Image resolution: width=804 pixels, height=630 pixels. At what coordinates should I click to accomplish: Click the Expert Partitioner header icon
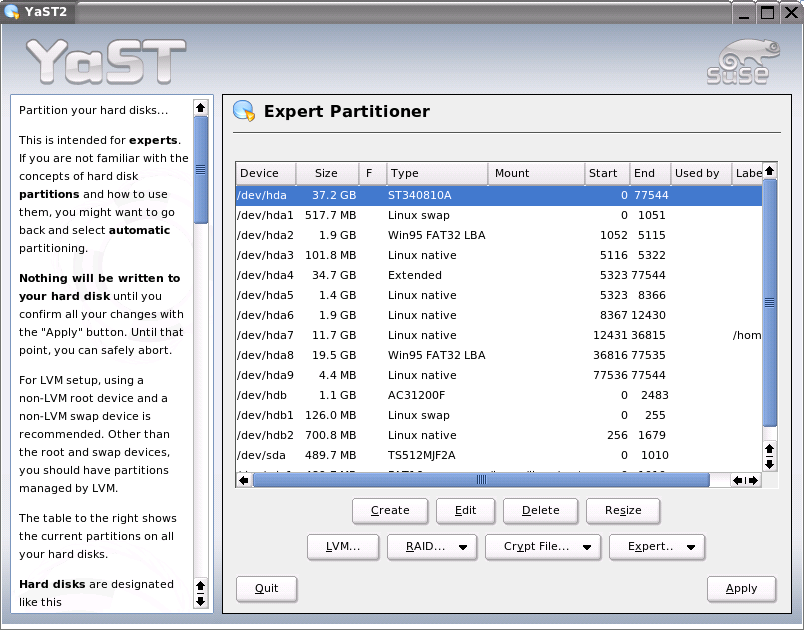click(x=243, y=111)
